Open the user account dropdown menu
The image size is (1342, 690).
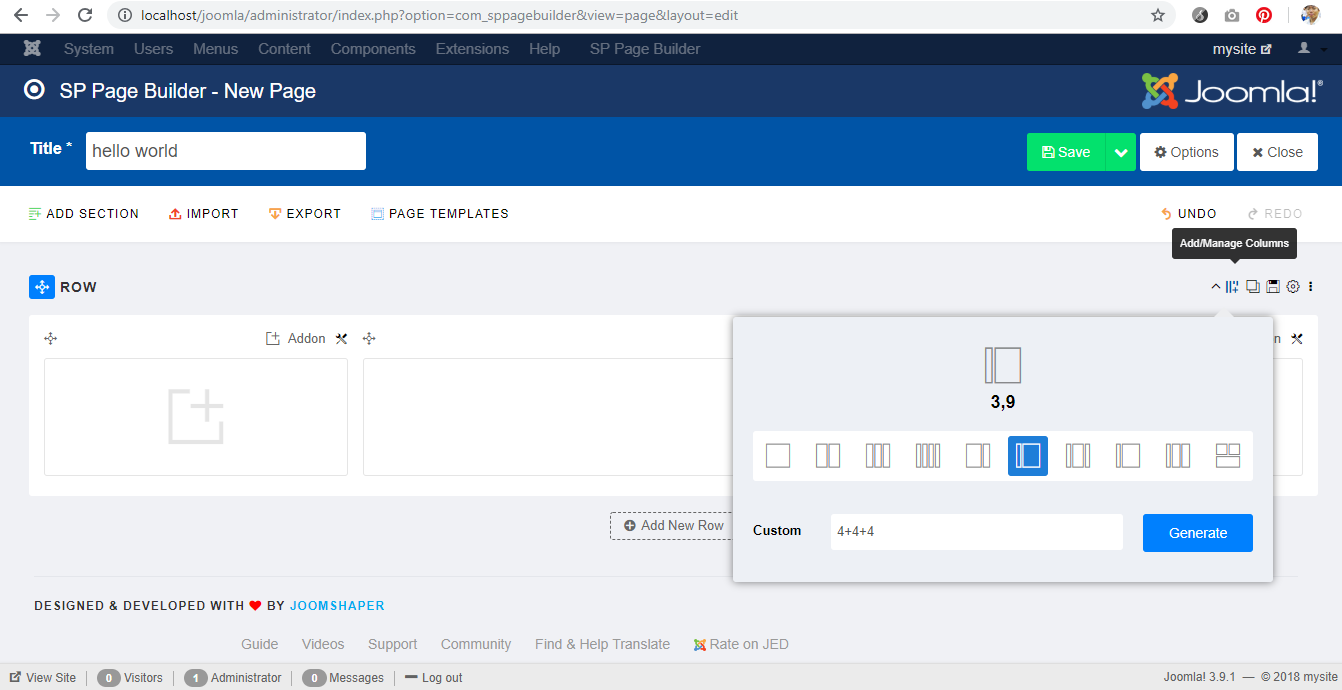(x=1310, y=49)
